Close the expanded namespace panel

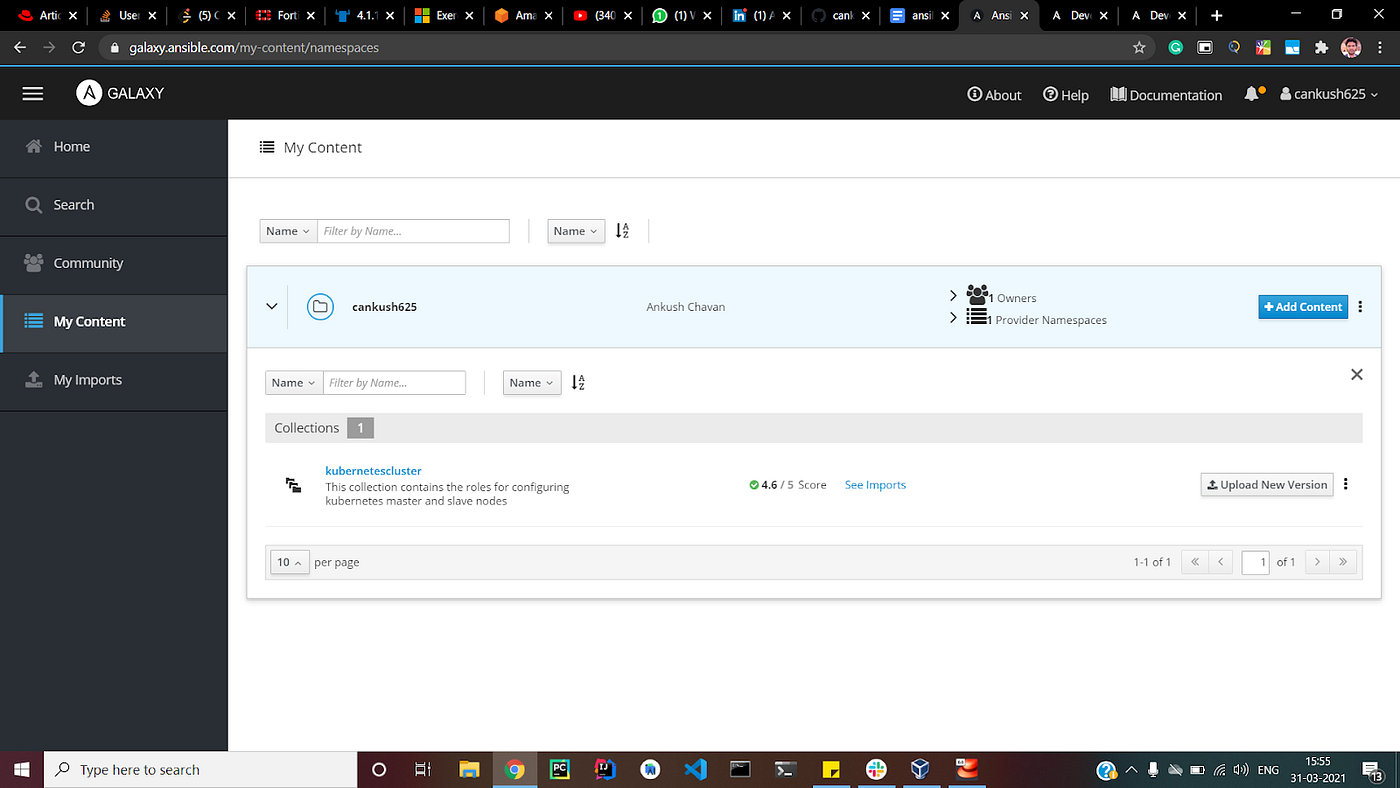click(x=1356, y=374)
